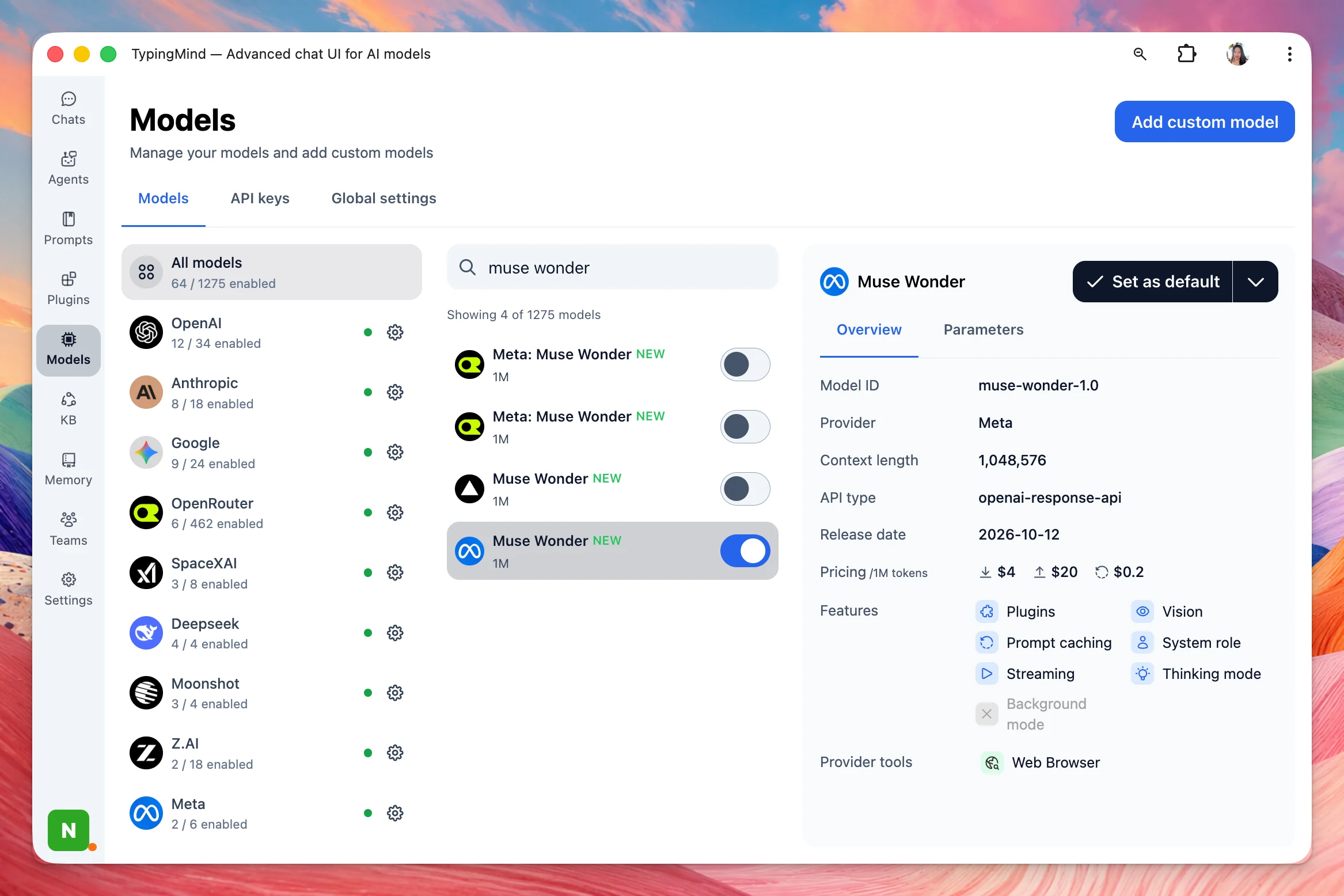Open the Plugins sidebar section
The image size is (1344, 896).
pyautogui.click(x=68, y=289)
